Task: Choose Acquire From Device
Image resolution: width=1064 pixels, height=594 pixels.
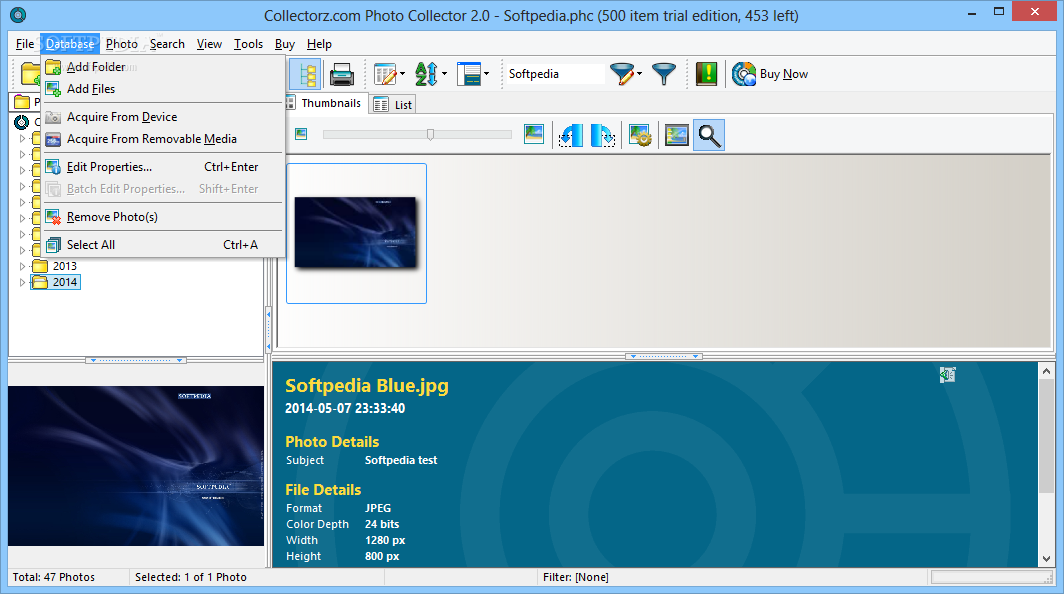Action: coord(162,117)
